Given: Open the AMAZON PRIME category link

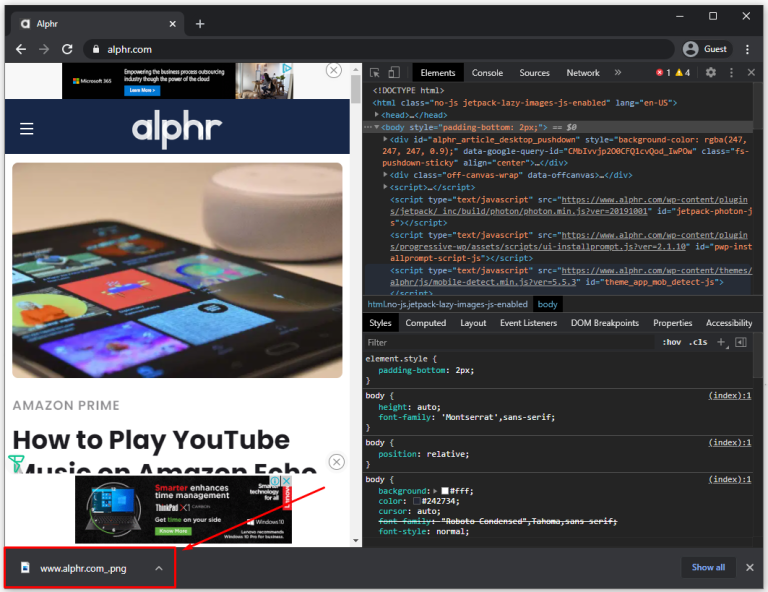Looking at the screenshot, I should click(66, 405).
